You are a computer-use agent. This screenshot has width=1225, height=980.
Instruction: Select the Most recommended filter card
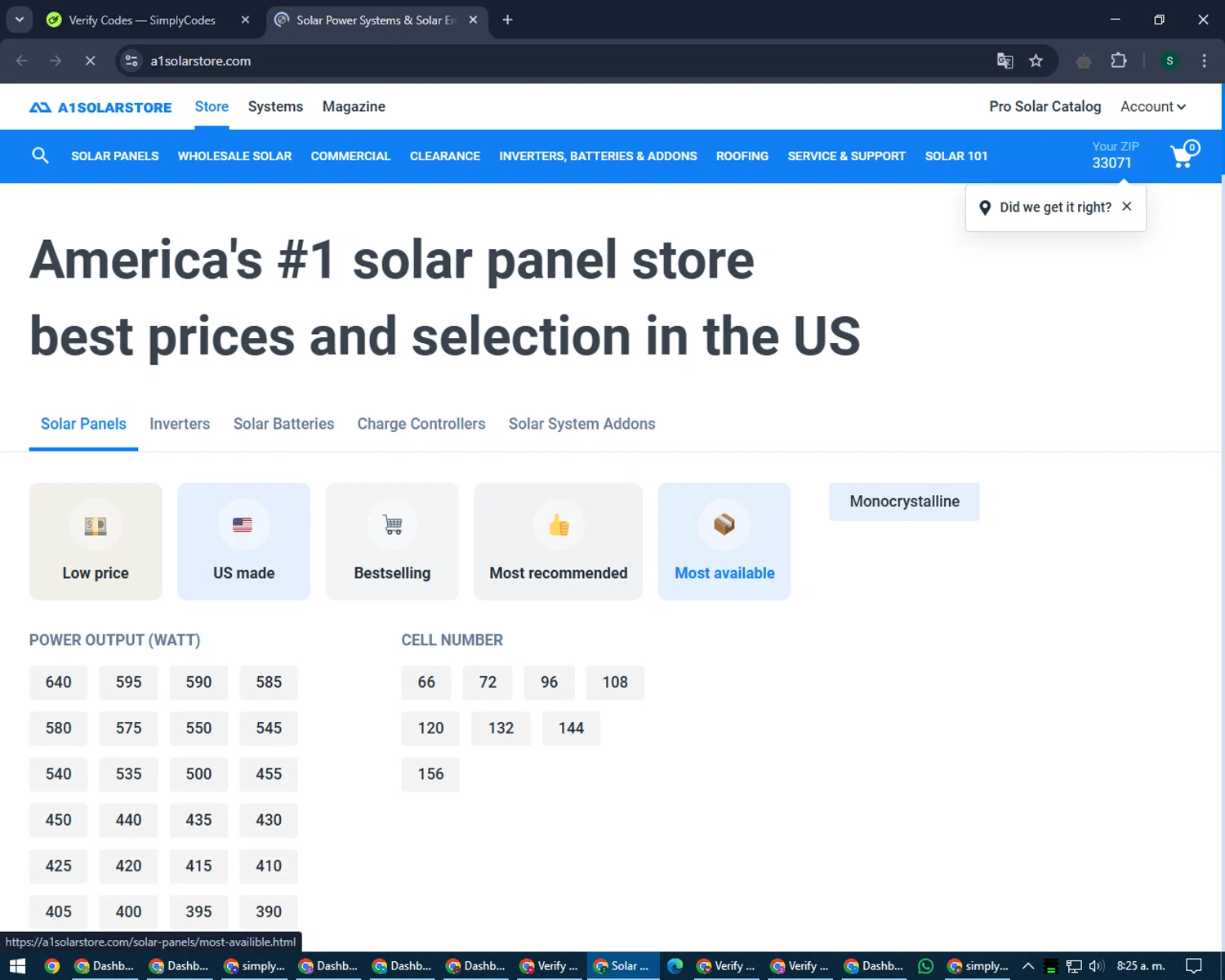pos(559,541)
